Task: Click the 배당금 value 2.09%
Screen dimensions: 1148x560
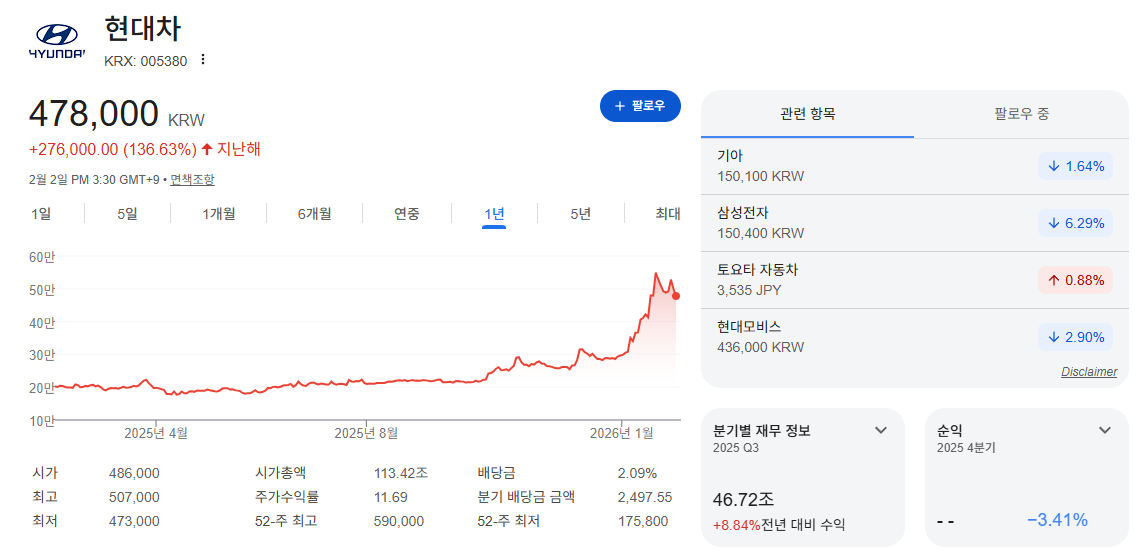Action: pos(637,473)
